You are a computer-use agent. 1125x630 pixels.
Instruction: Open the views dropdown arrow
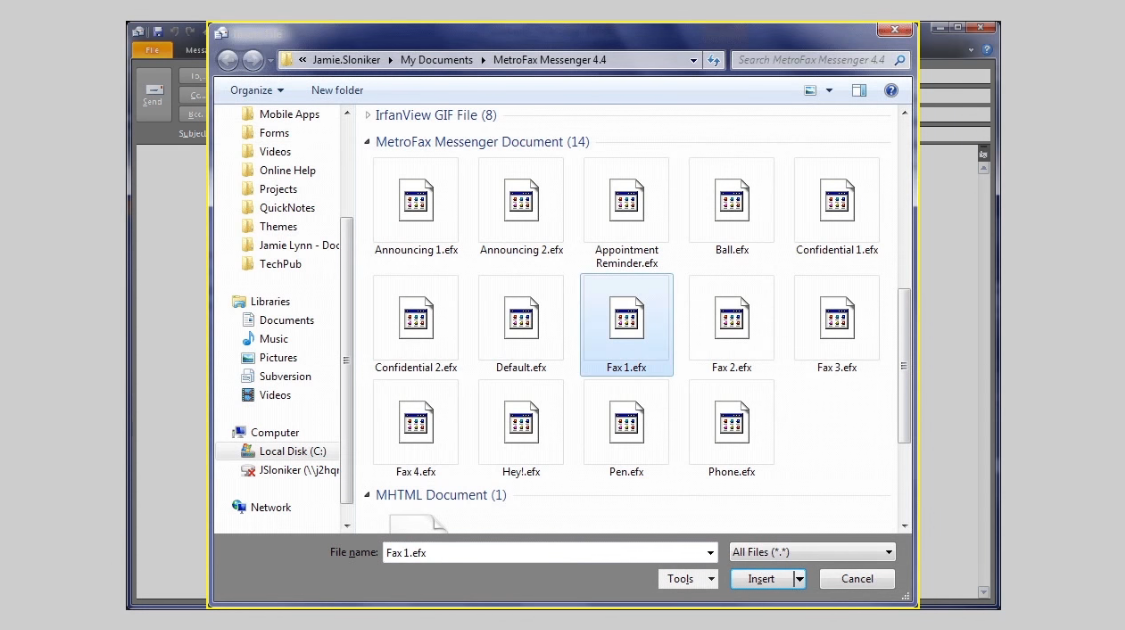829,90
